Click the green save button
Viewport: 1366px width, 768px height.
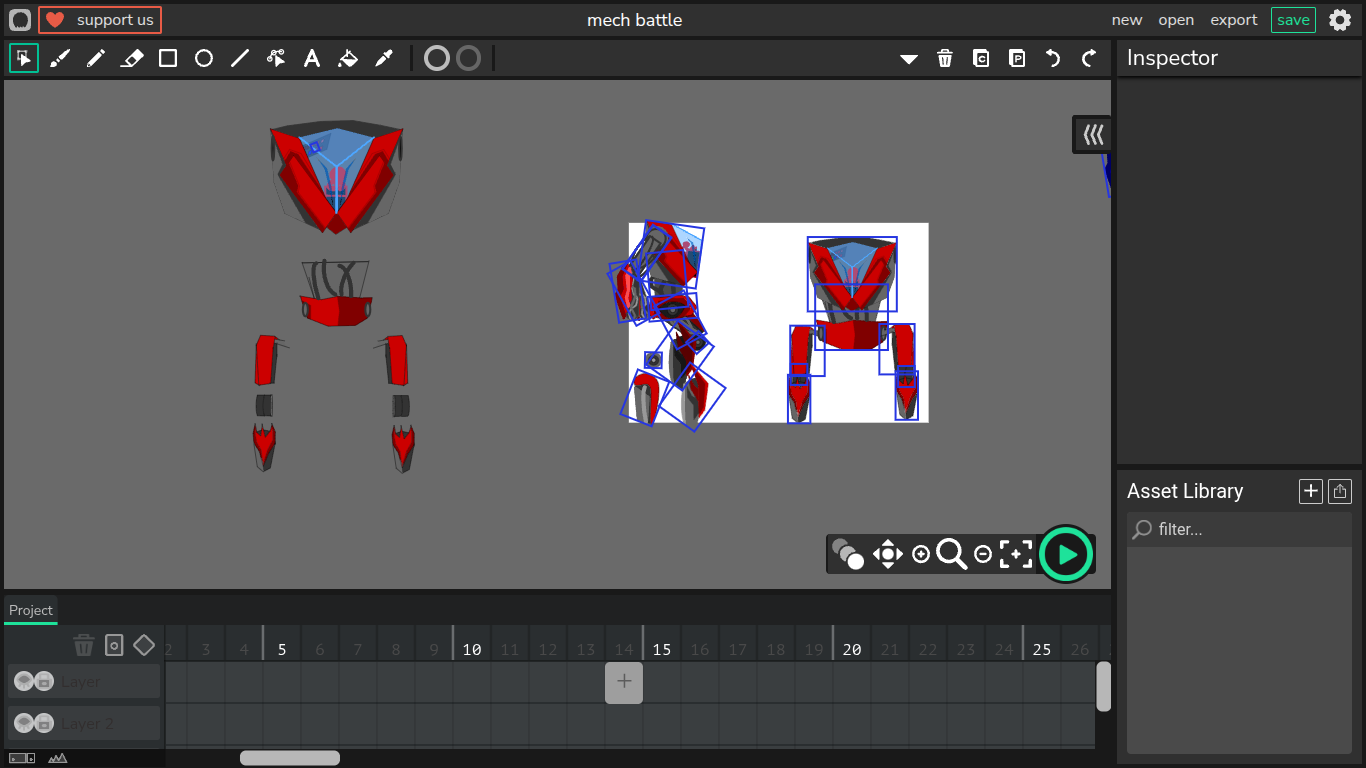coord(1293,20)
